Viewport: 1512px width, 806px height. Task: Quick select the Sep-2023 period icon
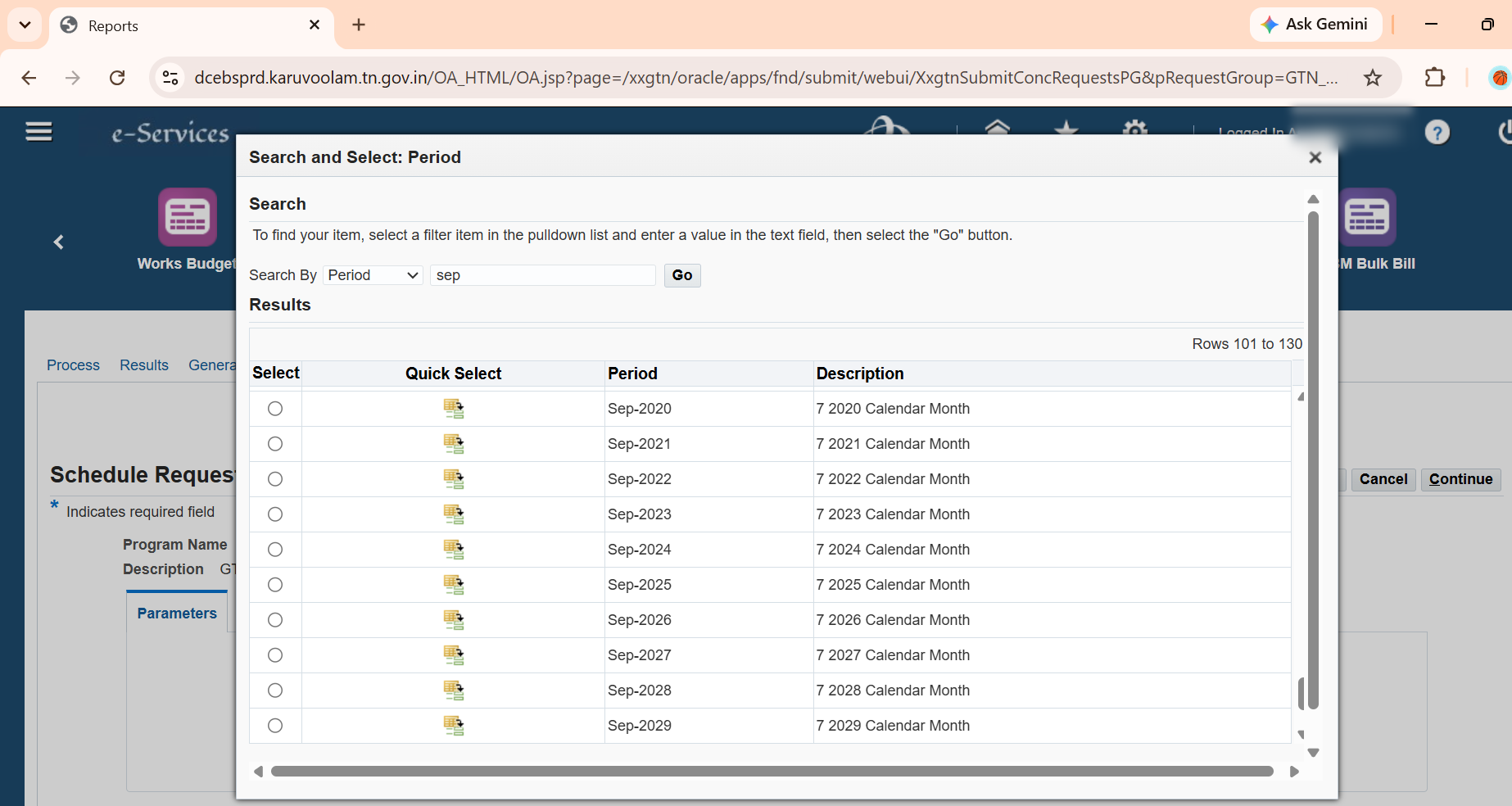[x=454, y=514]
